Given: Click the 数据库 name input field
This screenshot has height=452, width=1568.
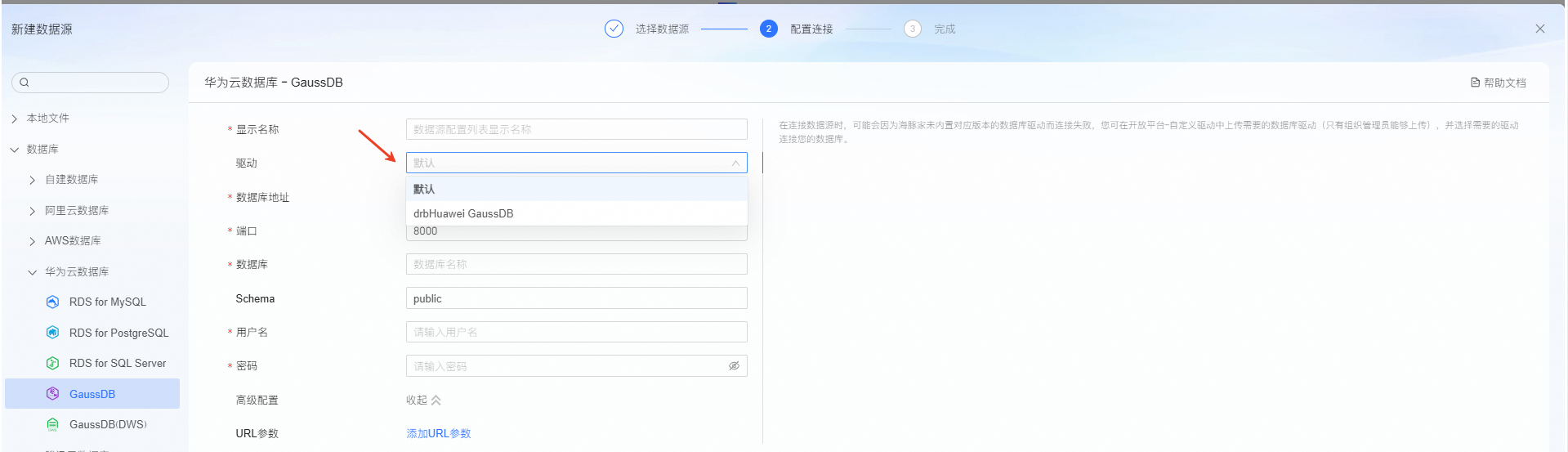Looking at the screenshot, I should point(577,264).
